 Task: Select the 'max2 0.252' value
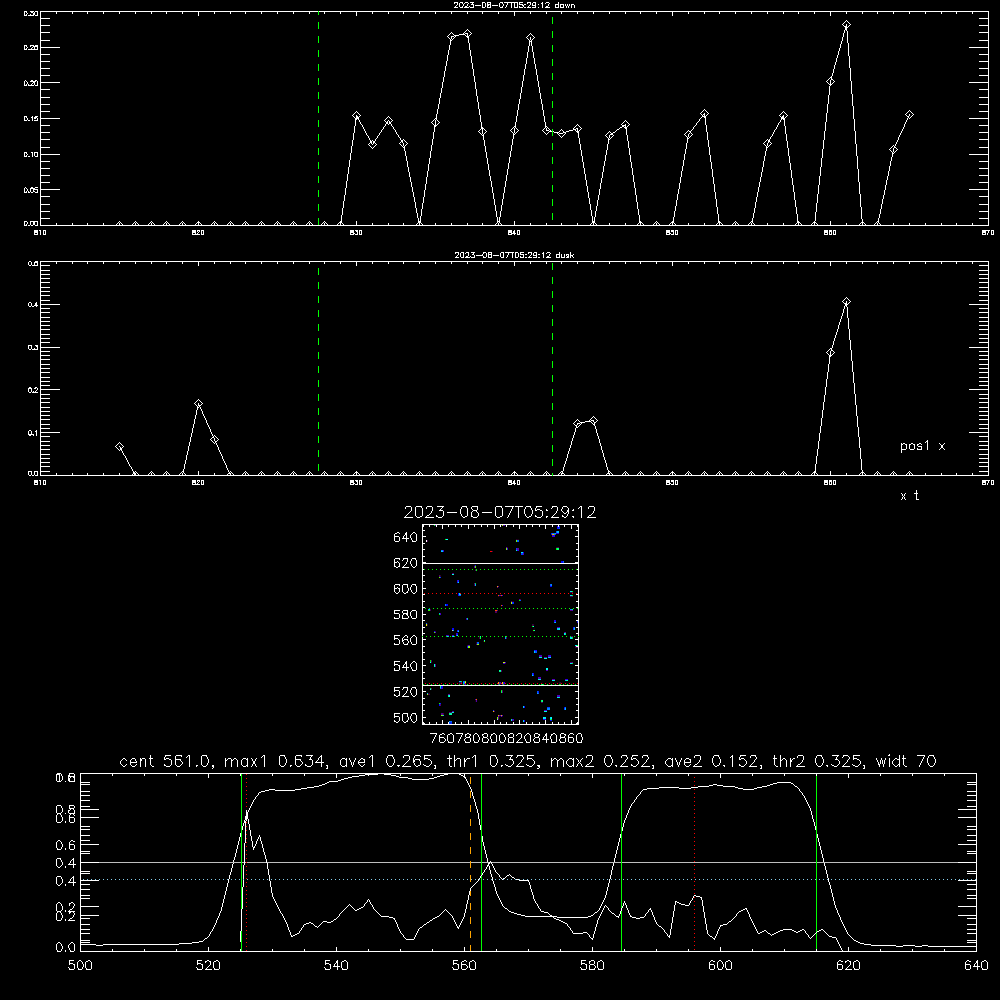601,761
